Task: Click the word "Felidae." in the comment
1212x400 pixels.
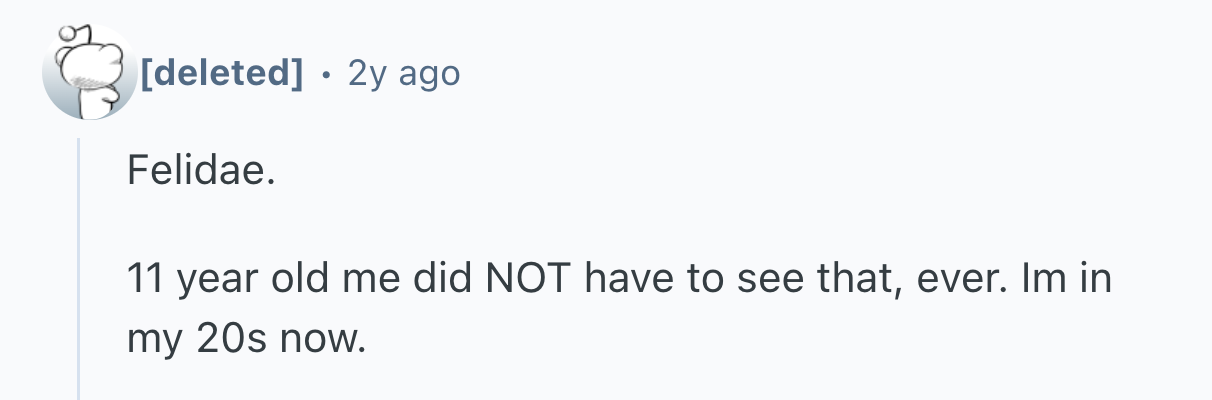Action: (x=199, y=173)
